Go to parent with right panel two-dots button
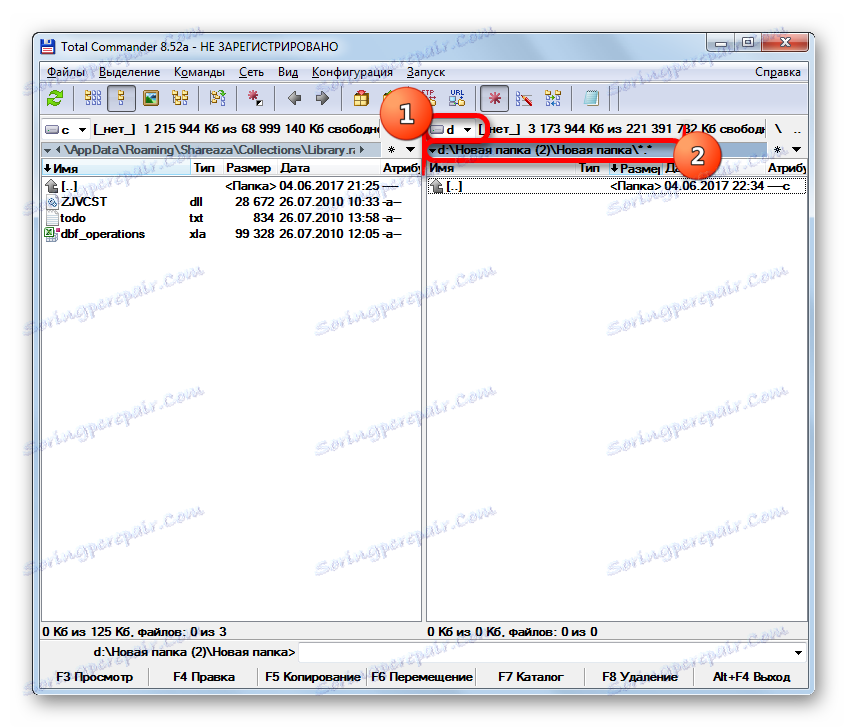This screenshot has height=728, width=848. pyautogui.click(x=797, y=129)
